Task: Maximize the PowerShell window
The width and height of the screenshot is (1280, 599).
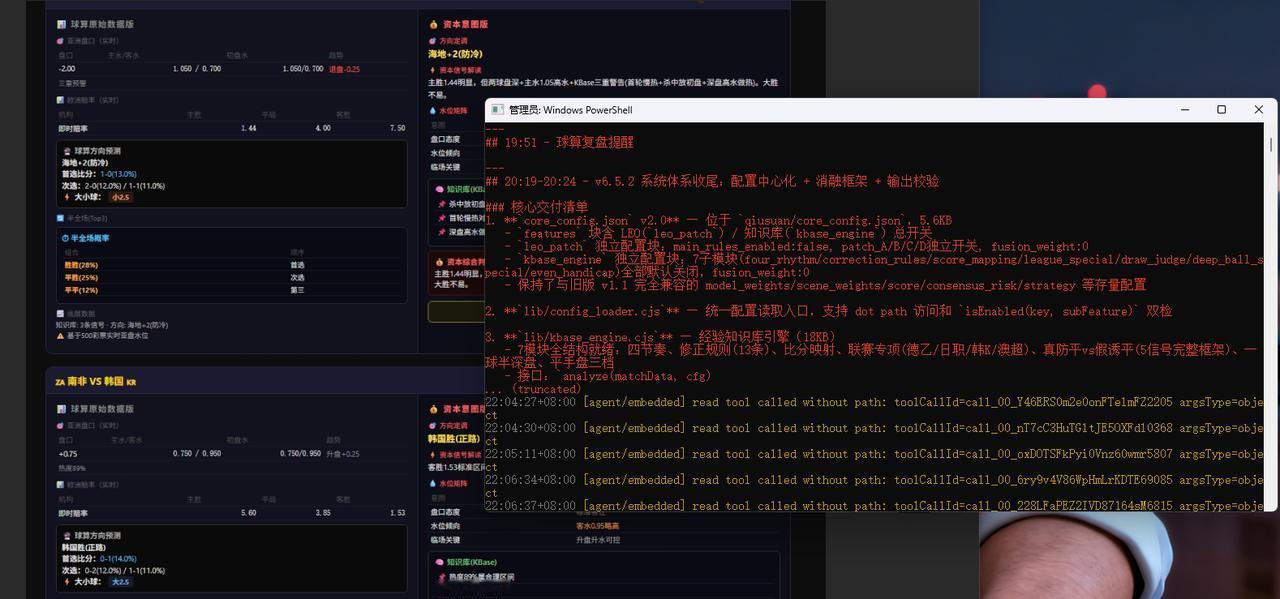Action: [x=1221, y=110]
